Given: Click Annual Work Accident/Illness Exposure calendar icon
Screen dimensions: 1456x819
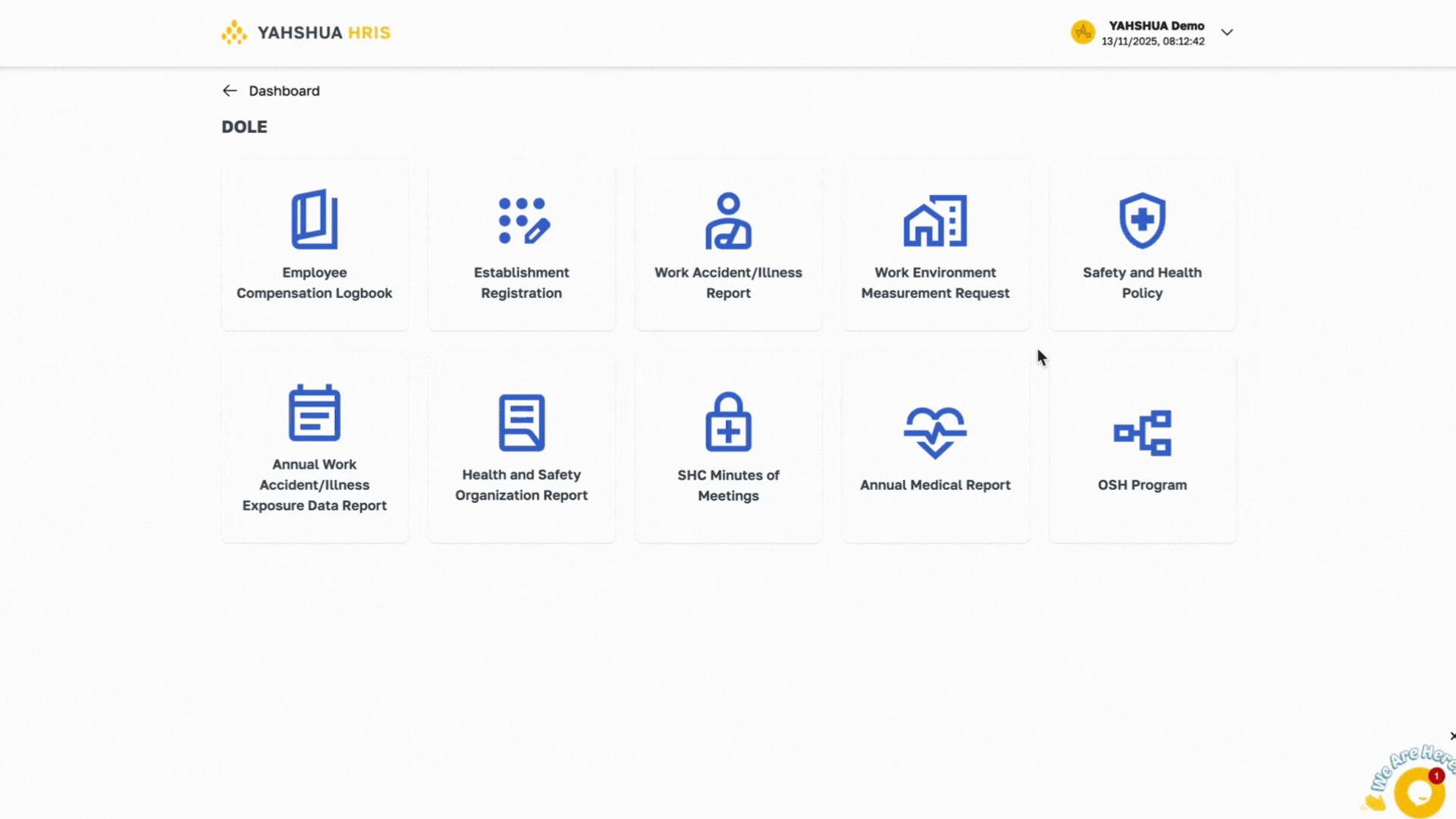Looking at the screenshot, I should (x=314, y=413).
